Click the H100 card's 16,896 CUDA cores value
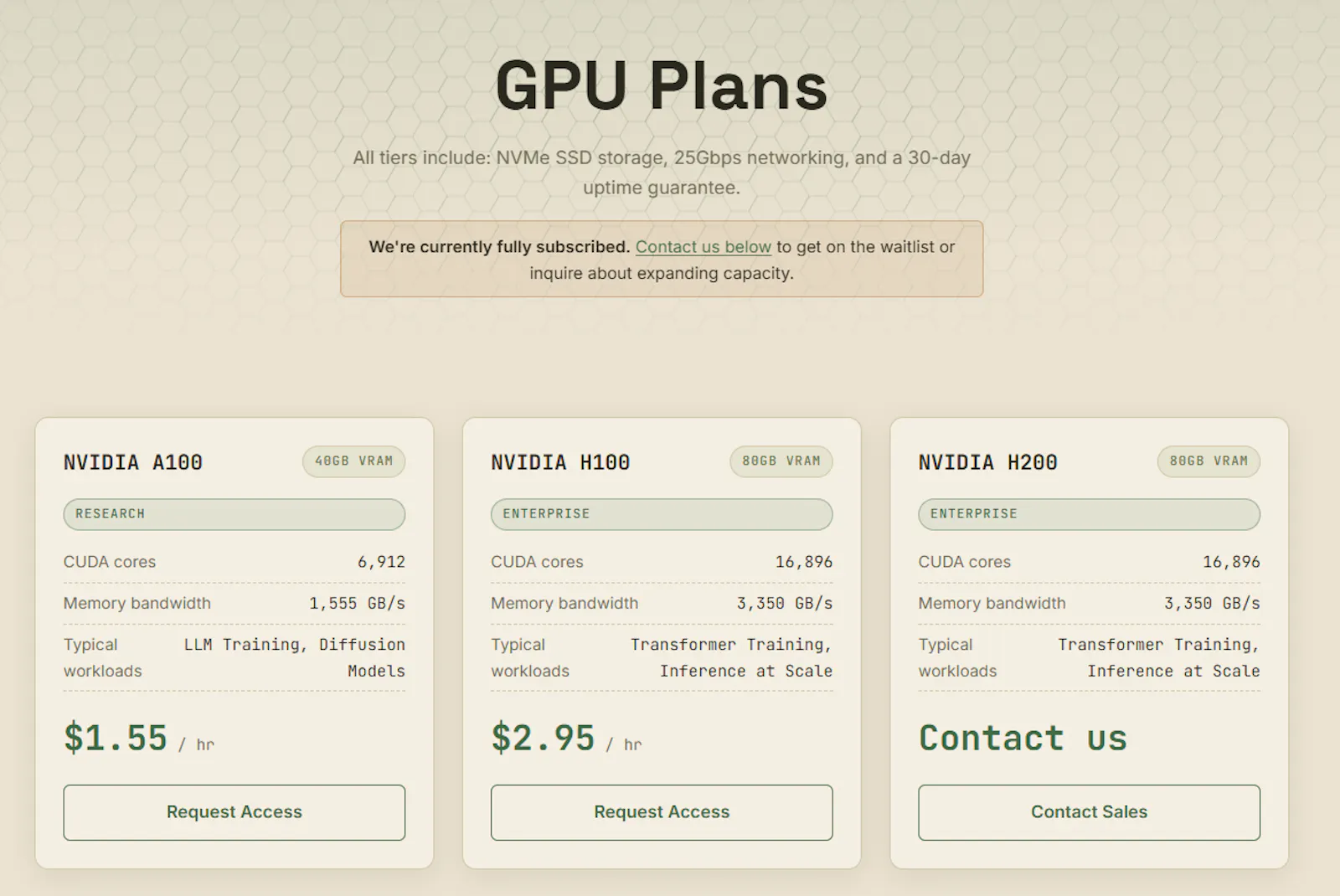This screenshot has height=896, width=1340. [x=804, y=562]
